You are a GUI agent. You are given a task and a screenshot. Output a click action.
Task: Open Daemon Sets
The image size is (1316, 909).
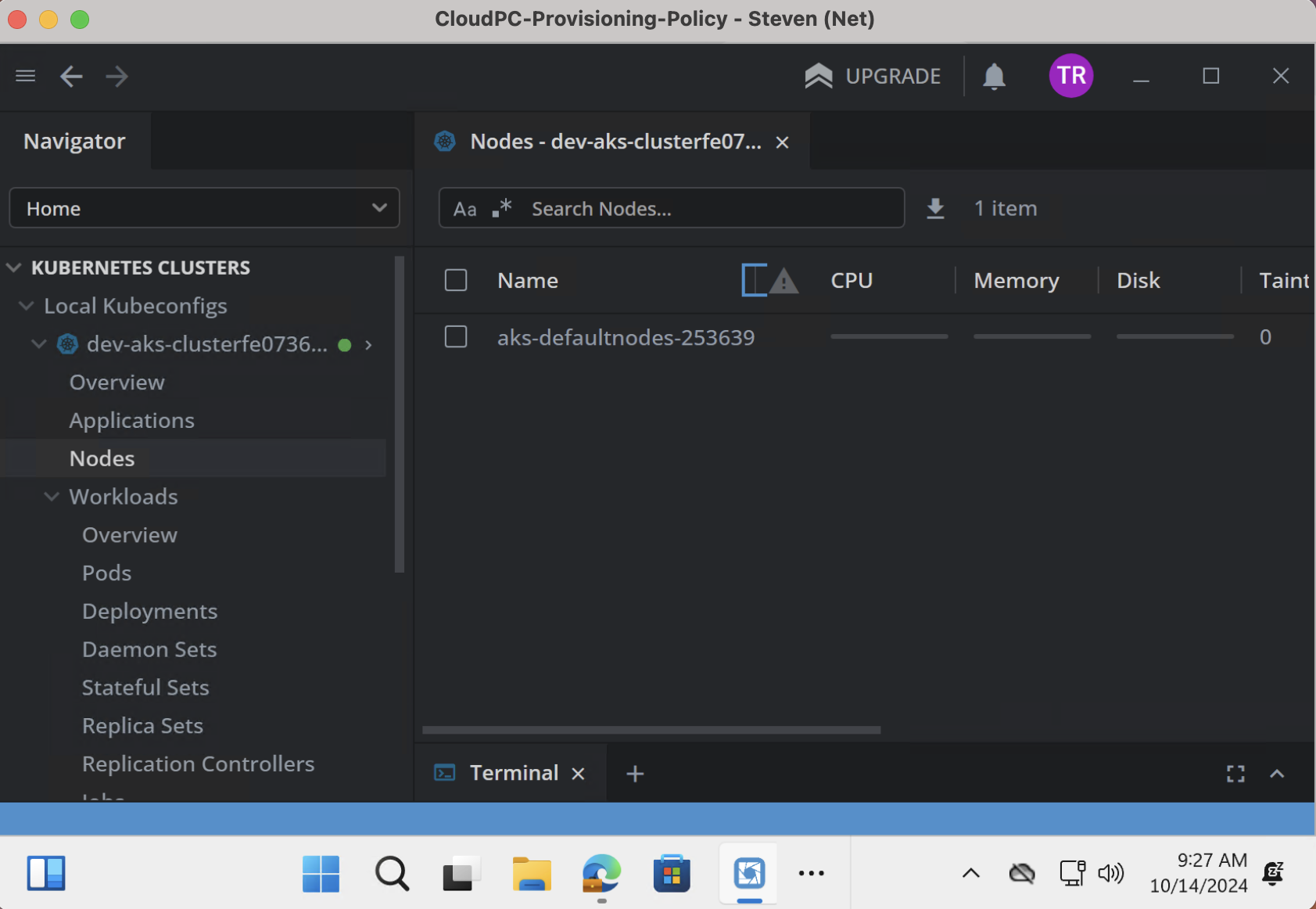pos(149,649)
